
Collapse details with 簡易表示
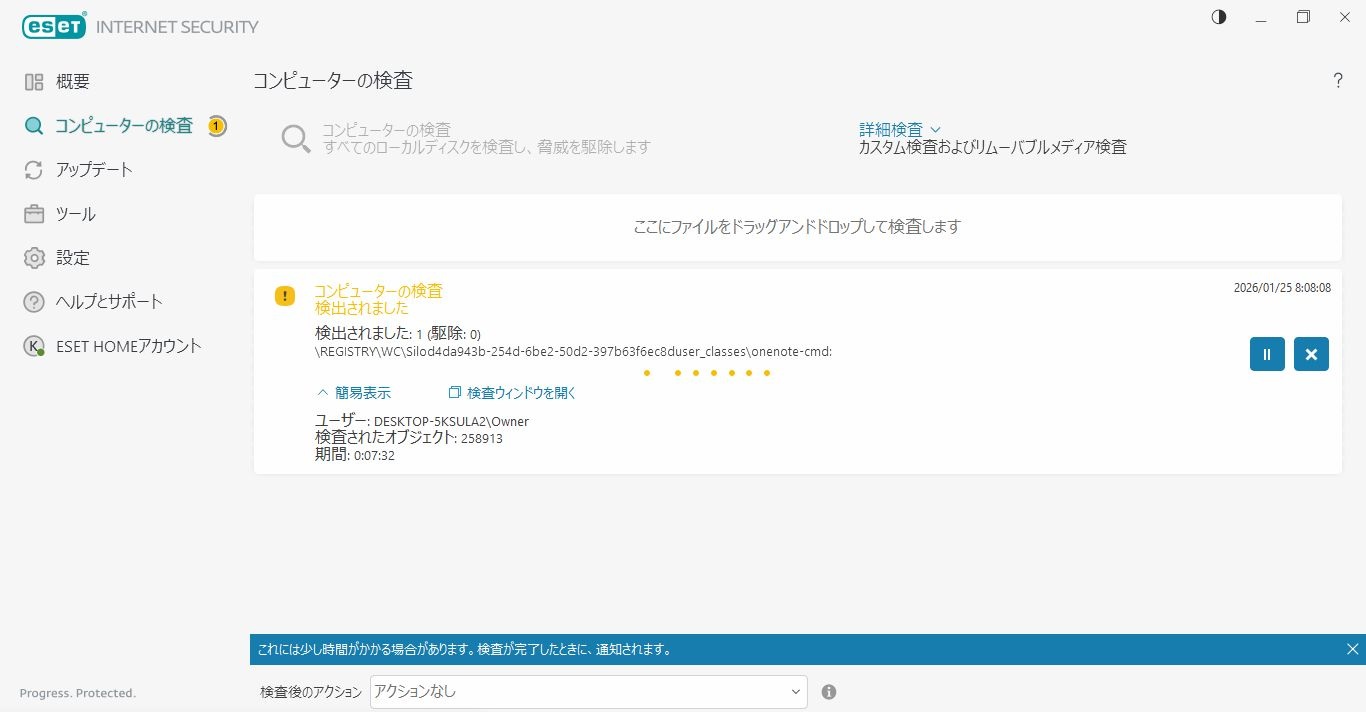pos(354,393)
